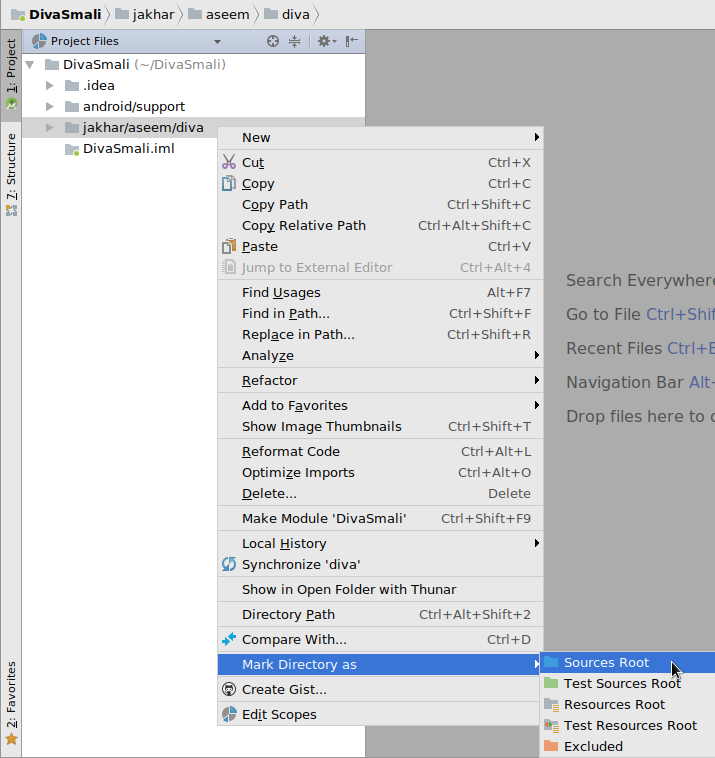Click the Synchronize 'diva' refresh icon
Viewport: 715px width, 758px height.
click(229, 564)
